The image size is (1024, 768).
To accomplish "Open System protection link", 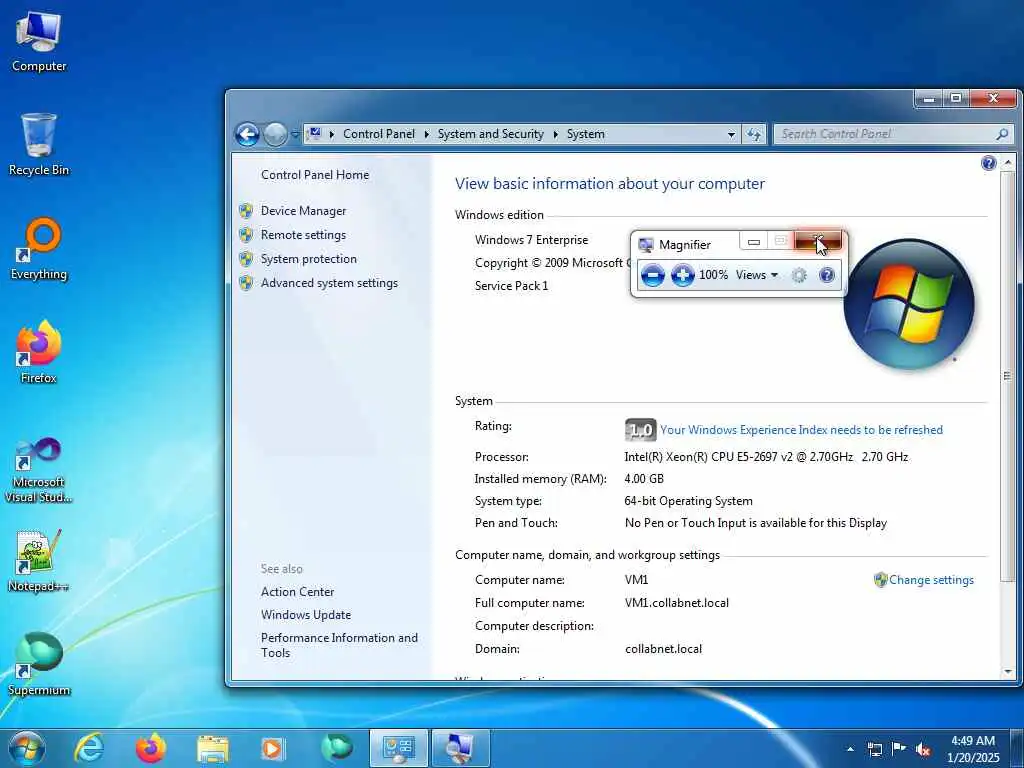I will tap(308, 259).
